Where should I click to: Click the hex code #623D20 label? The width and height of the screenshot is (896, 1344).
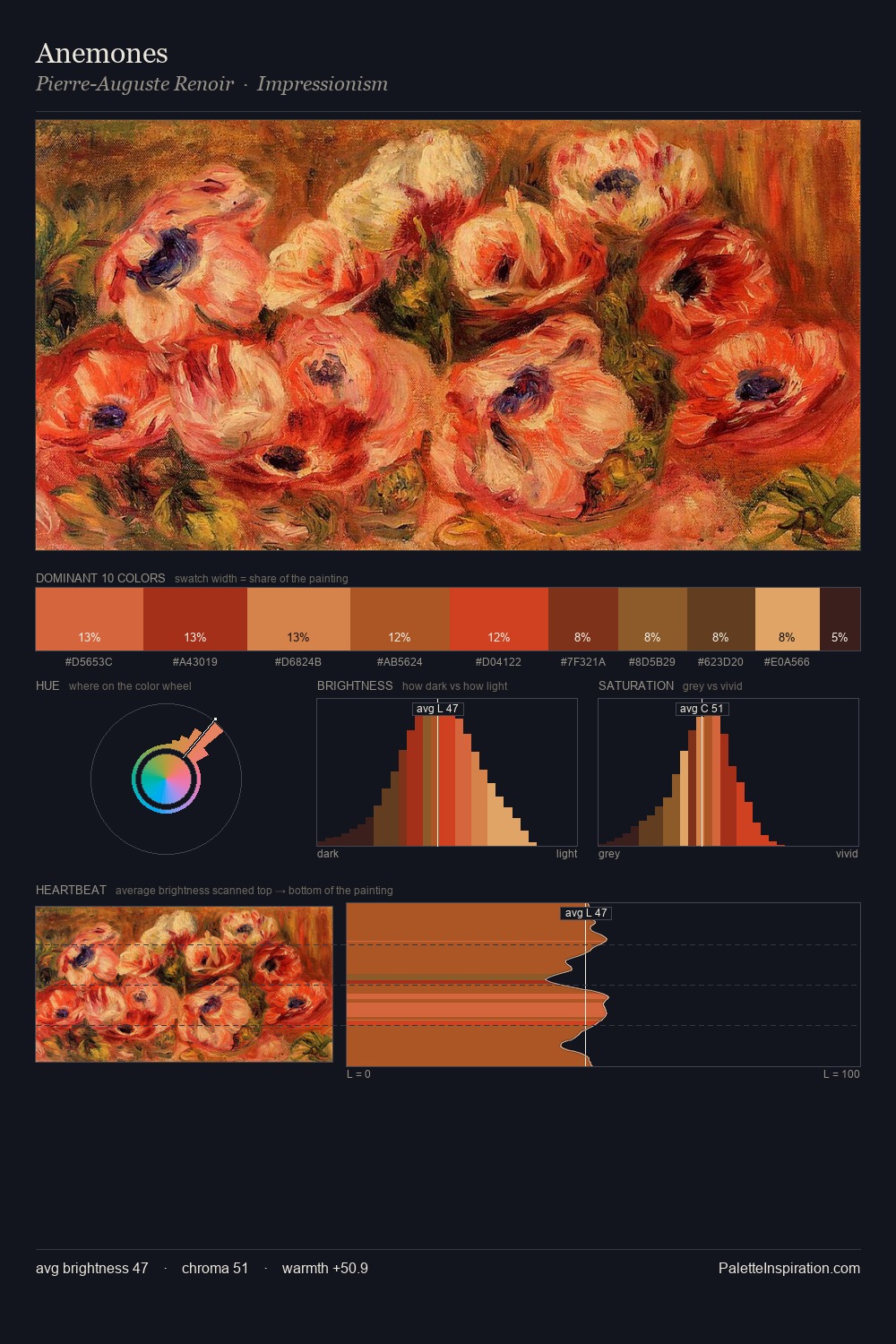720,662
